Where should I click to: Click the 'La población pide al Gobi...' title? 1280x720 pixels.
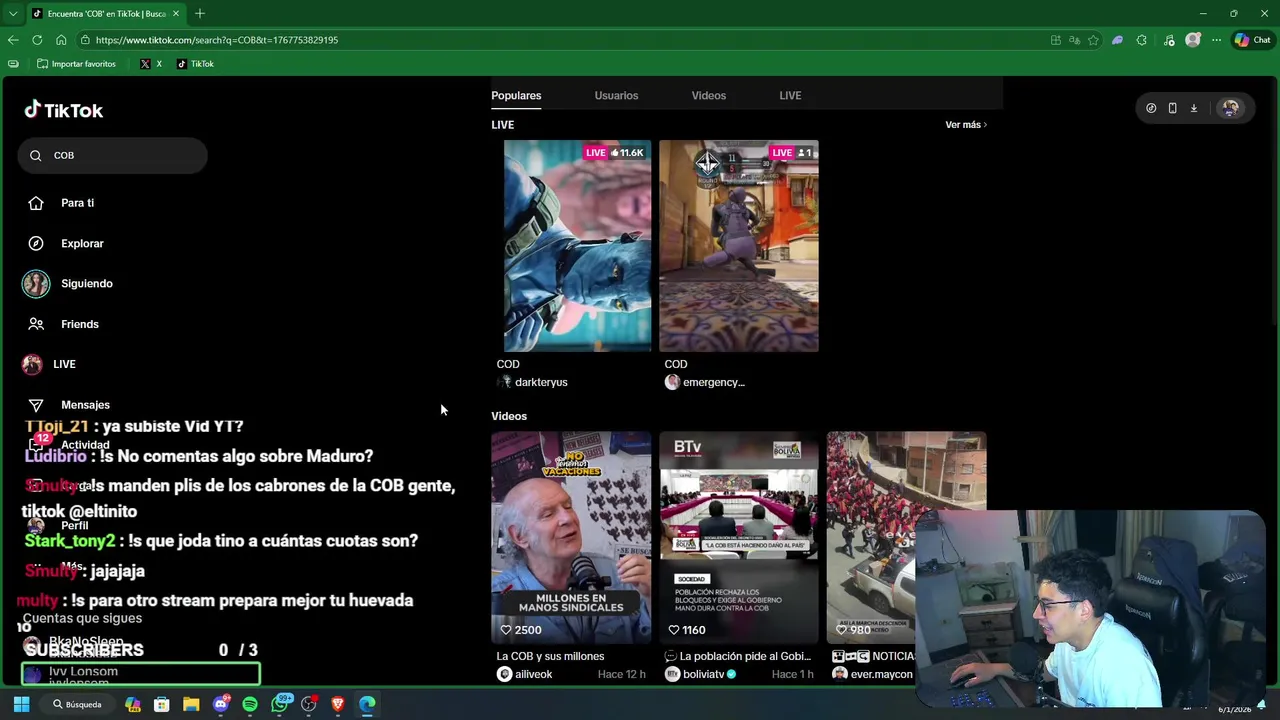(x=745, y=656)
